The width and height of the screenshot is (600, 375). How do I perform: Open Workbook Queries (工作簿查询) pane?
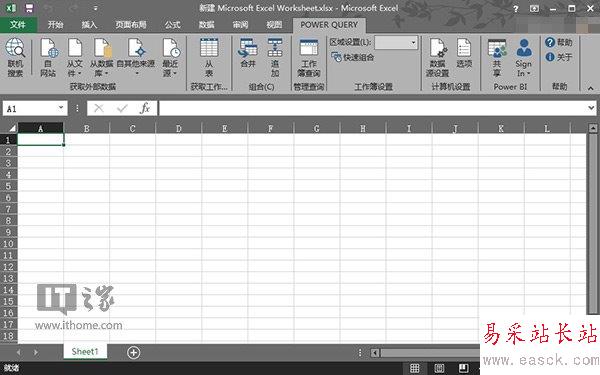tap(309, 57)
